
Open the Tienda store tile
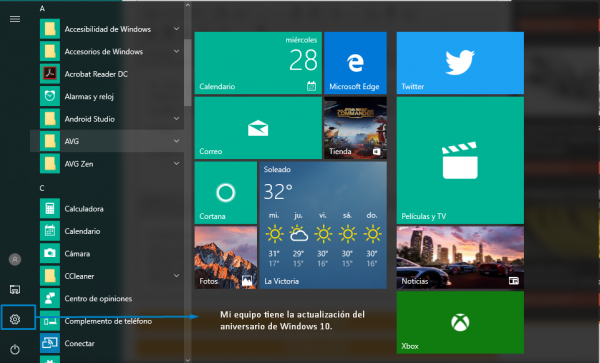point(355,128)
